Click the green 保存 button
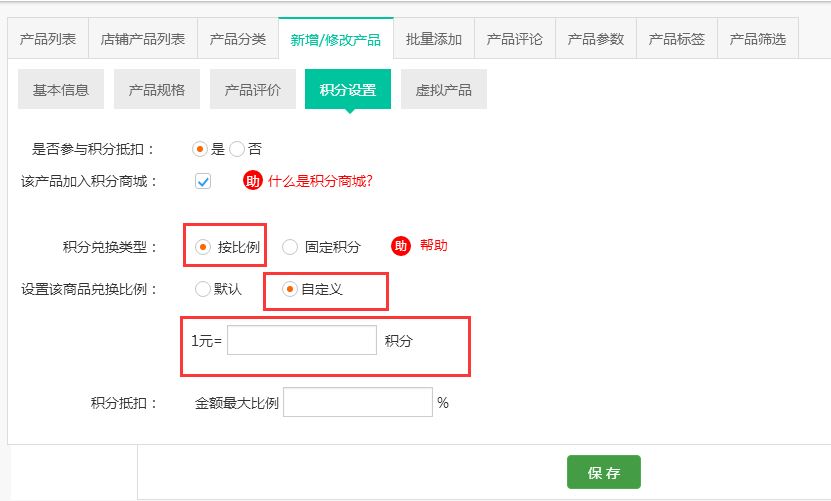The image size is (831, 501). [x=603, y=473]
